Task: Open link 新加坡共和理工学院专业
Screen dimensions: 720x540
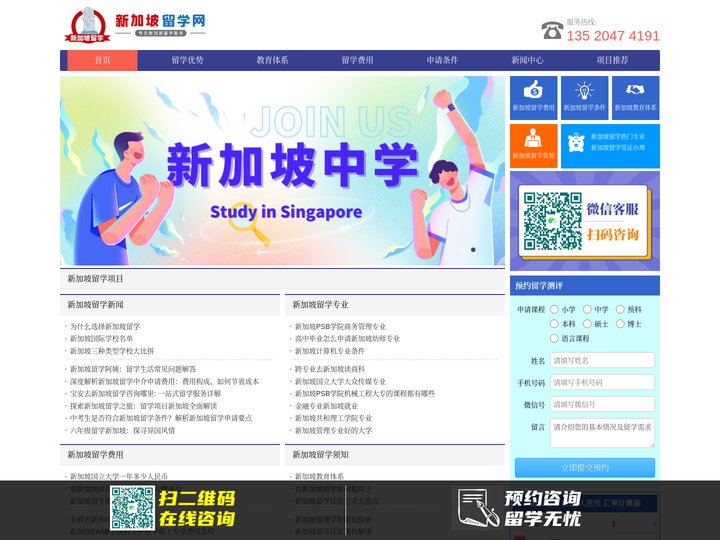Action: pyautogui.click(x=333, y=418)
